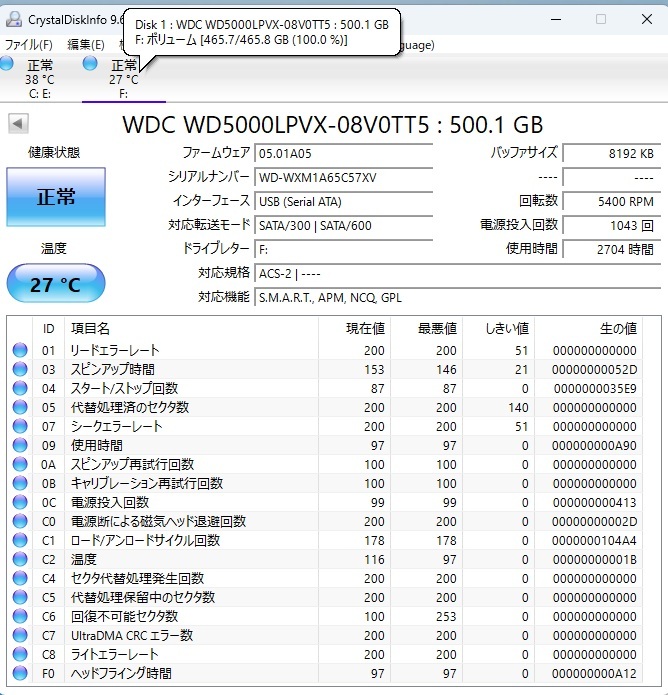Select the UltraDMA CRC エラー数 attribute name

[132, 635]
